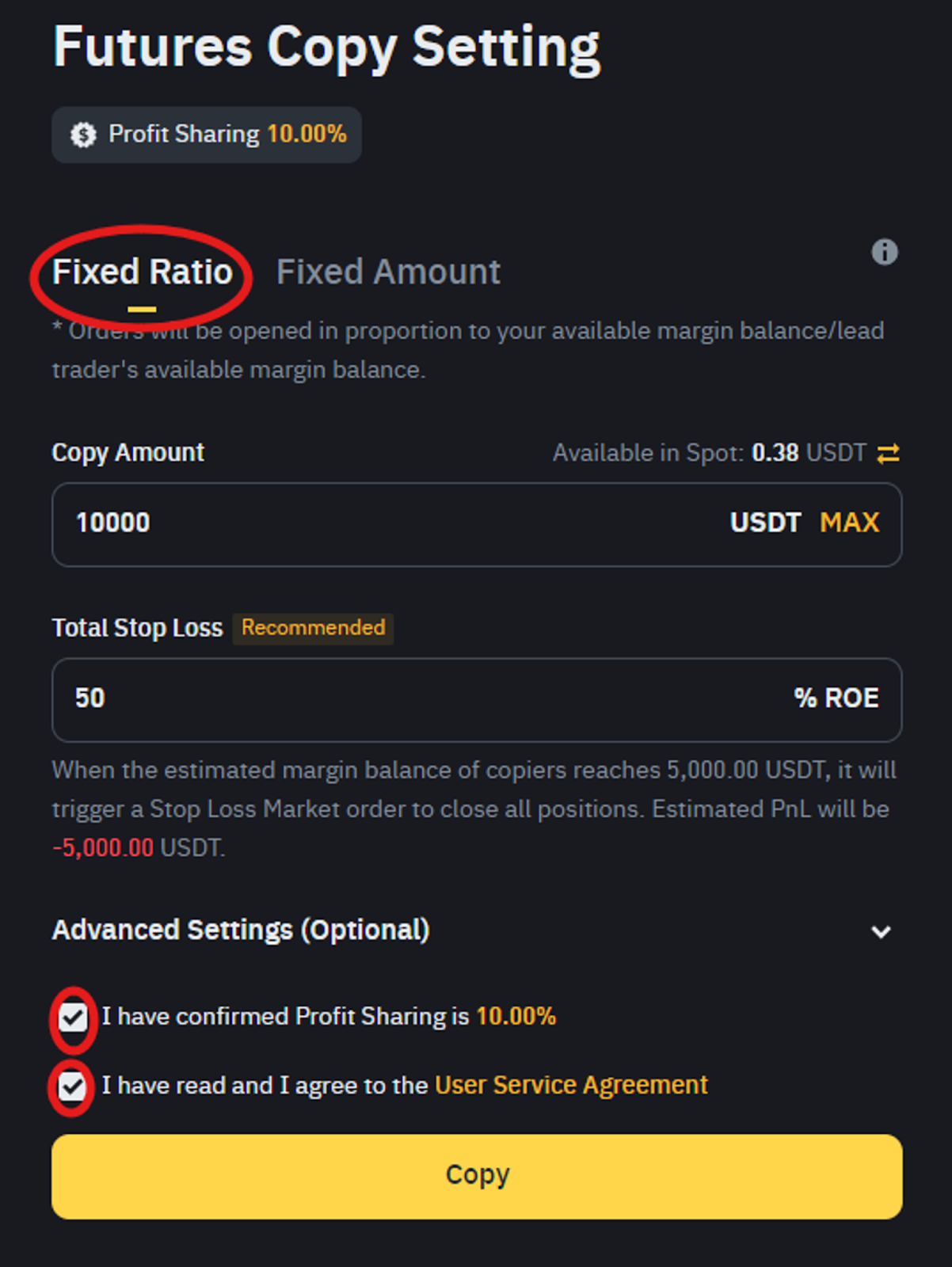The width and height of the screenshot is (952, 1267).
Task: Expand the Advanced Settings chevron arrow
Action: pos(881,931)
